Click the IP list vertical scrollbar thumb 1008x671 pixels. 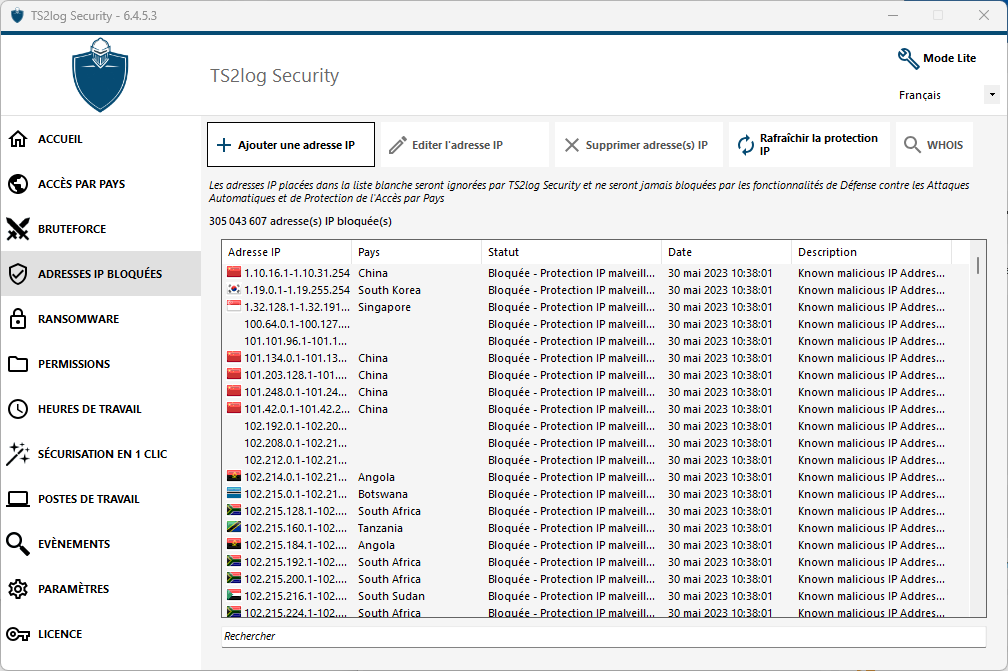978,265
